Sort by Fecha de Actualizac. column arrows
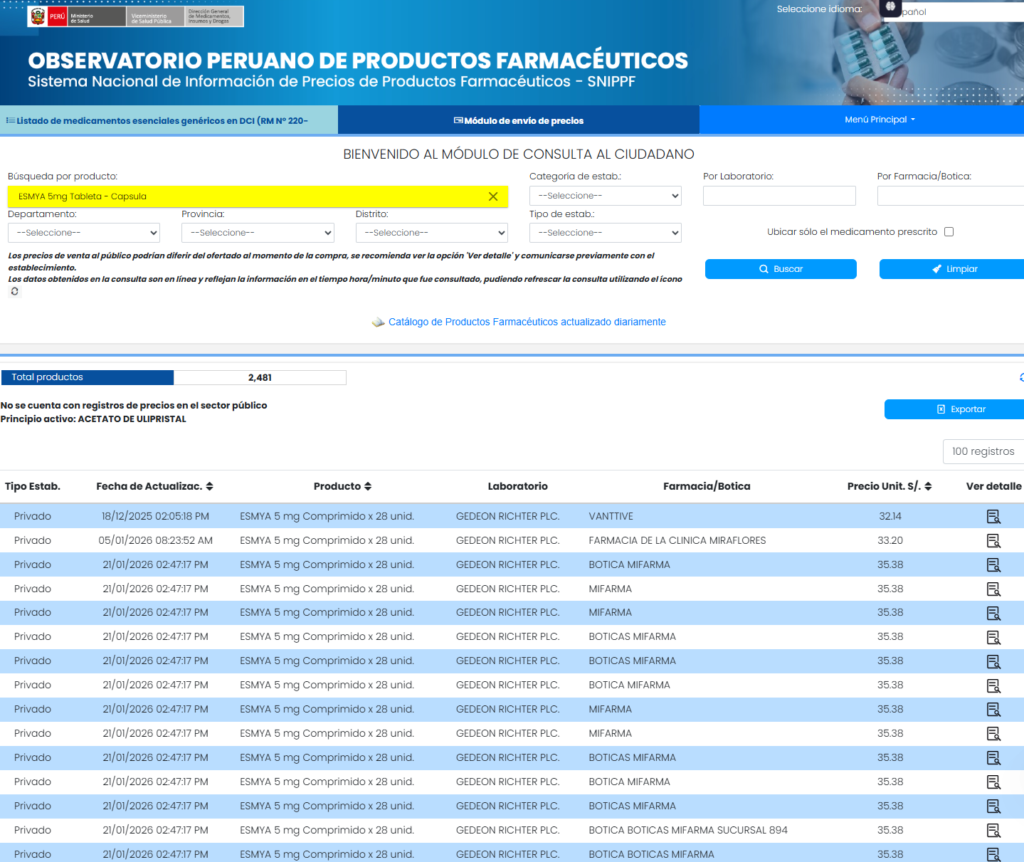Viewport: 1024px width, 862px height. pyautogui.click(x=209, y=487)
